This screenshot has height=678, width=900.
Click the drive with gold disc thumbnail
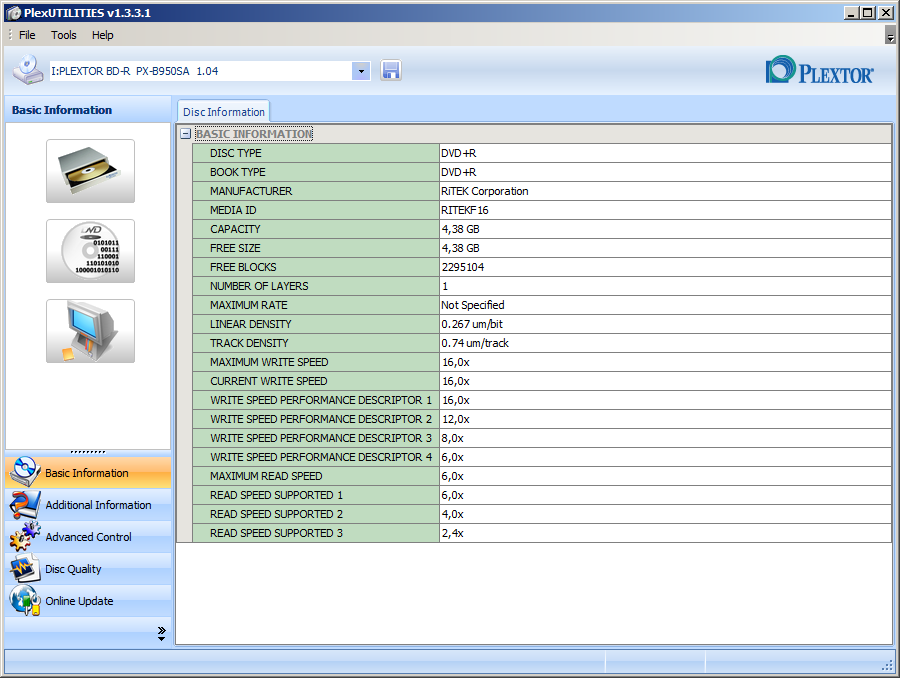click(91, 171)
